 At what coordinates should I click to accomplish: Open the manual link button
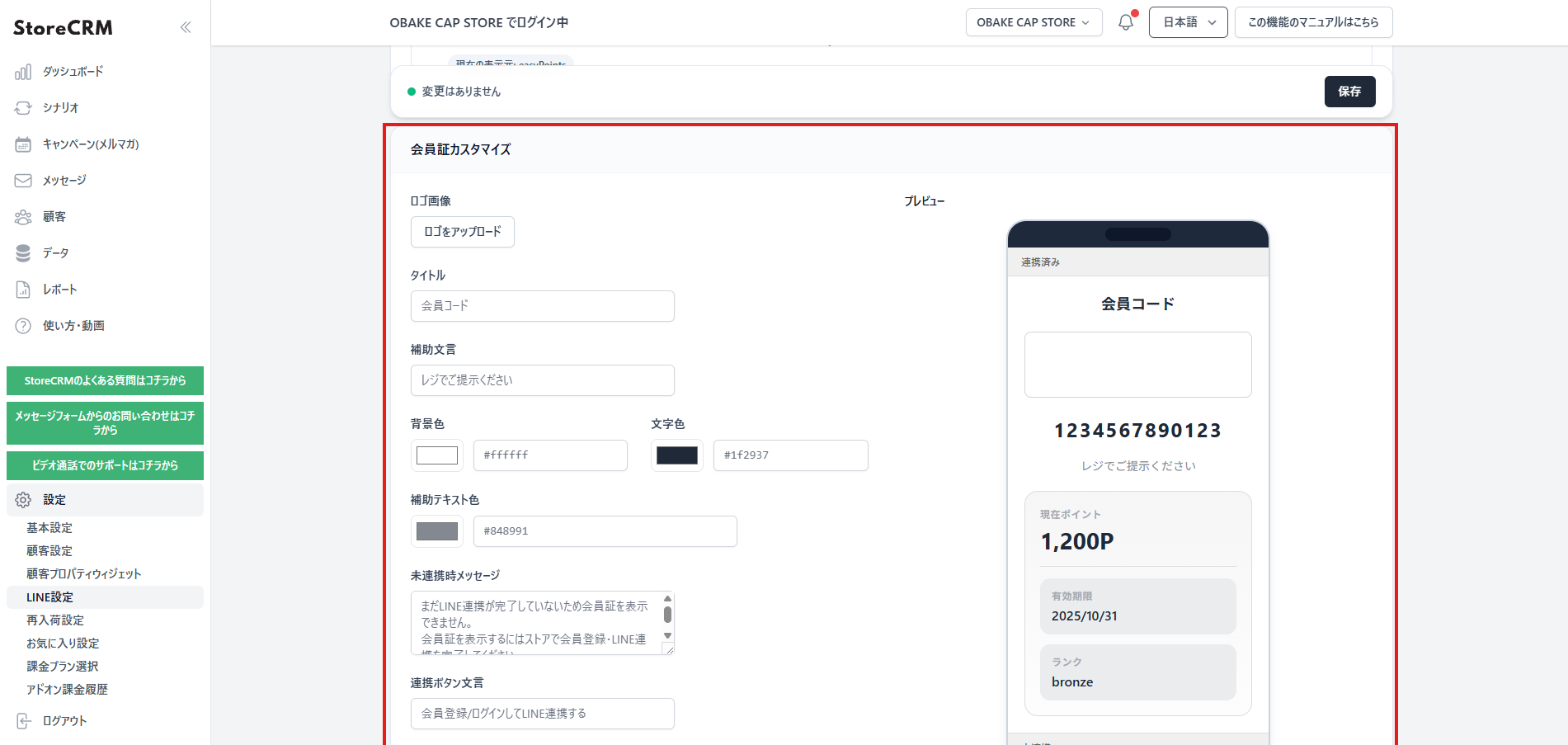[x=1313, y=22]
